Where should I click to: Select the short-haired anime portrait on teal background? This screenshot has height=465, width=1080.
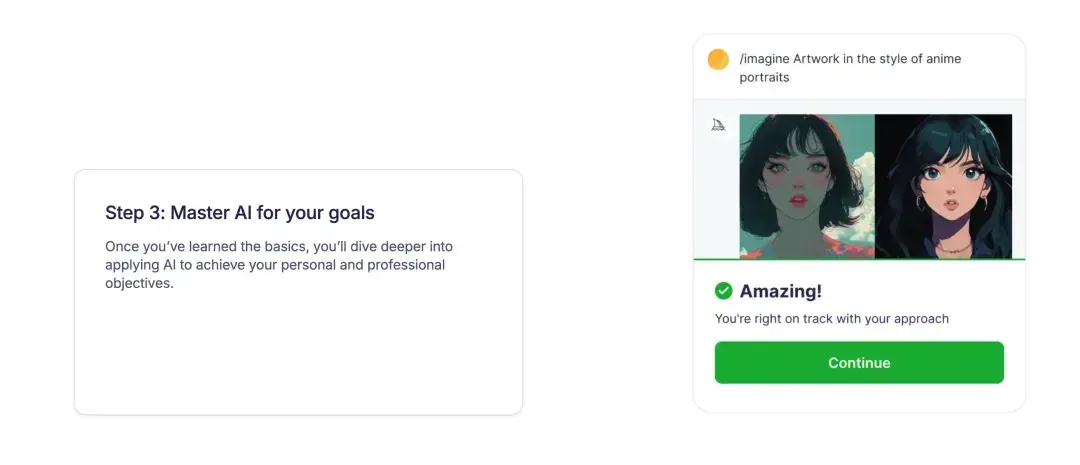(807, 186)
